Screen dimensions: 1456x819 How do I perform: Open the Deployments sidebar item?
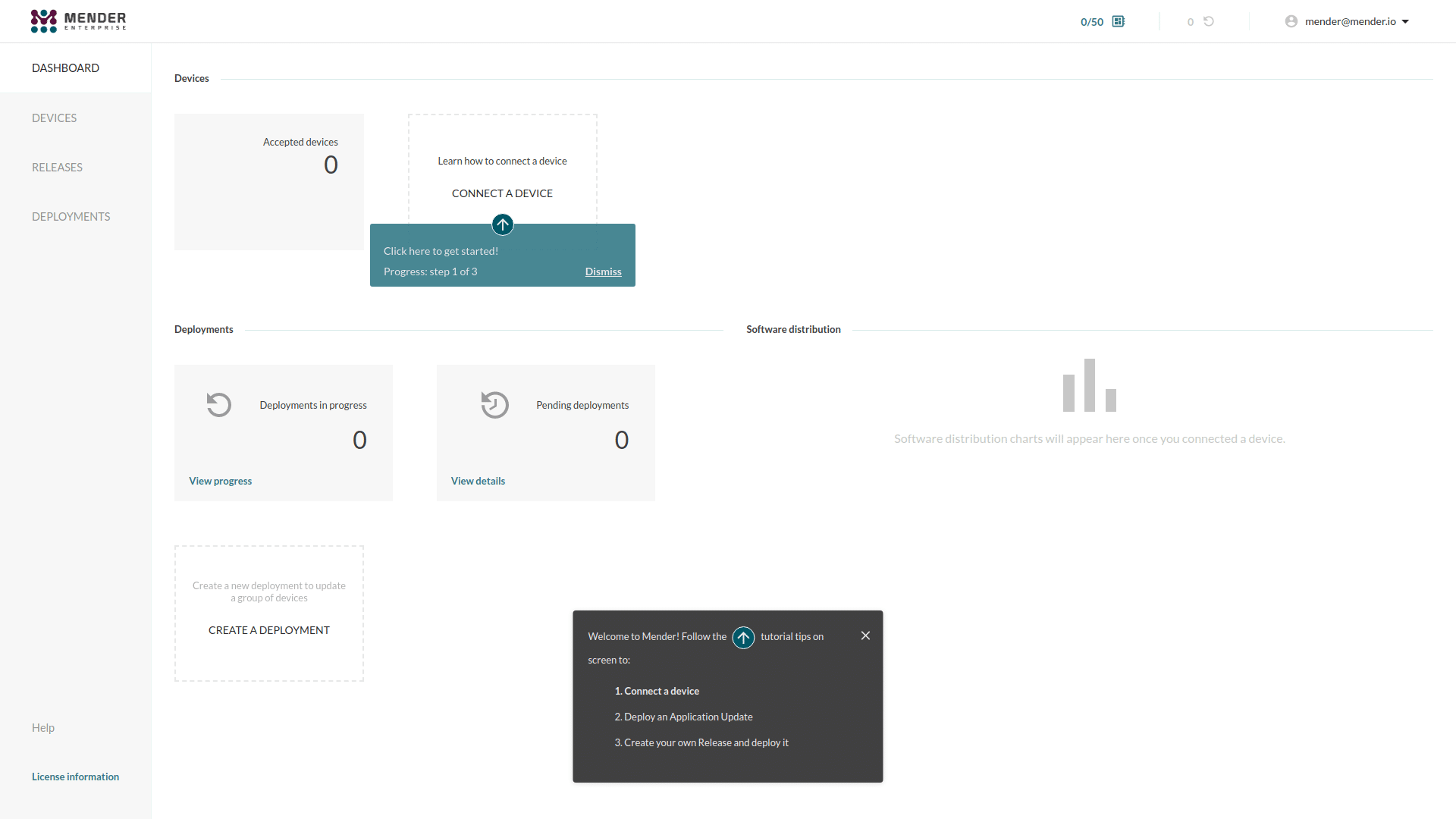point(71,216)
